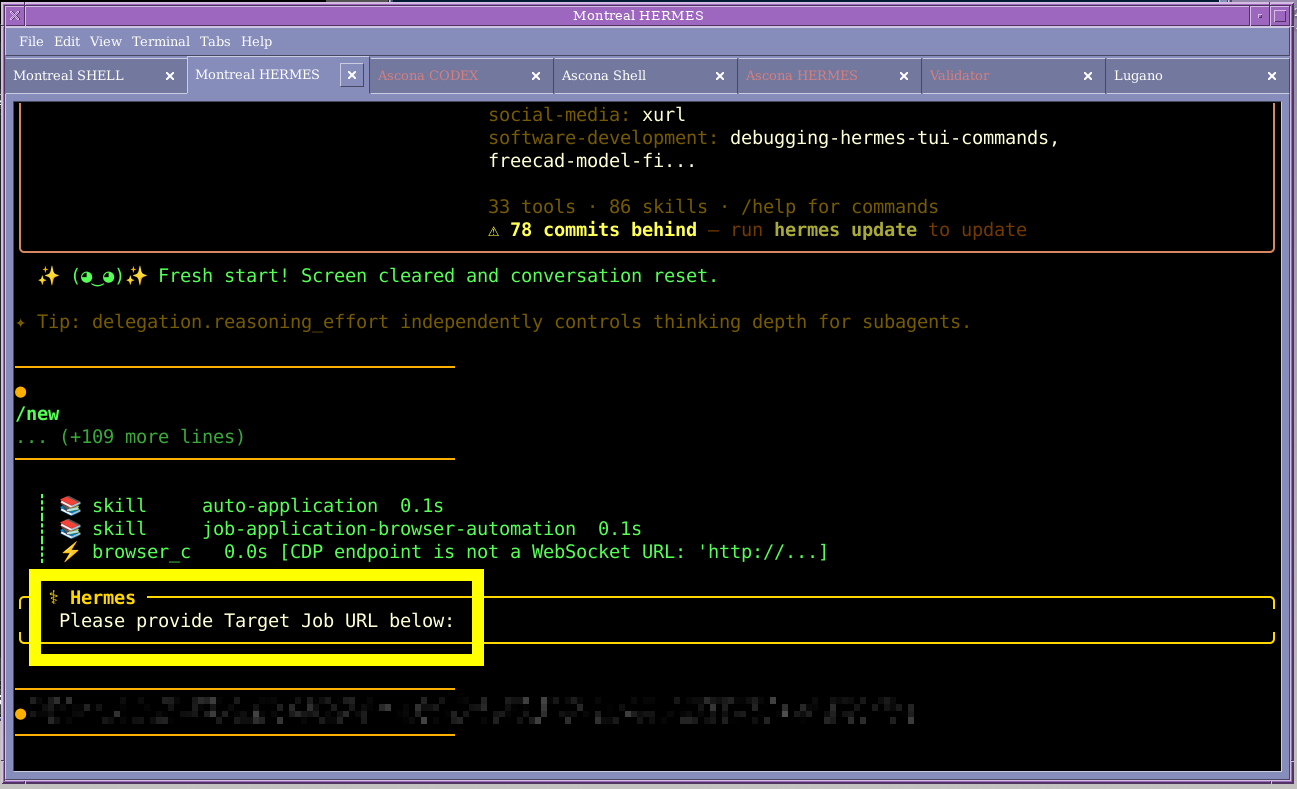
Task: Close the Validator tab
Action: coord(1088,76)
